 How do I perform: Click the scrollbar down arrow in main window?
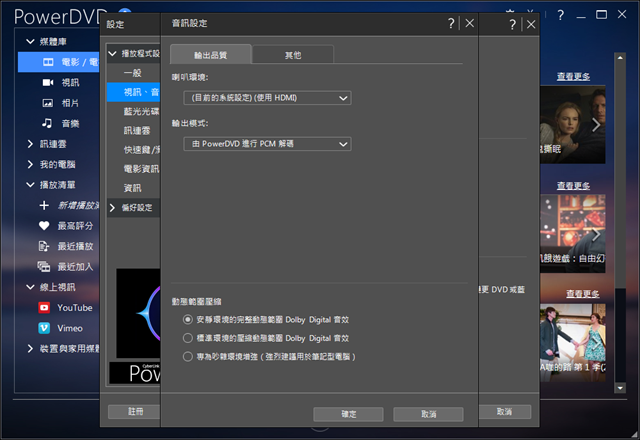click(x=620, y=388)
